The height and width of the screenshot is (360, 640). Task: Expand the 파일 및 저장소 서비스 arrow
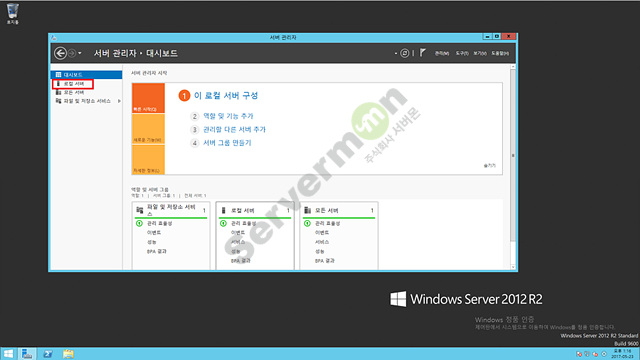(119, 101)
